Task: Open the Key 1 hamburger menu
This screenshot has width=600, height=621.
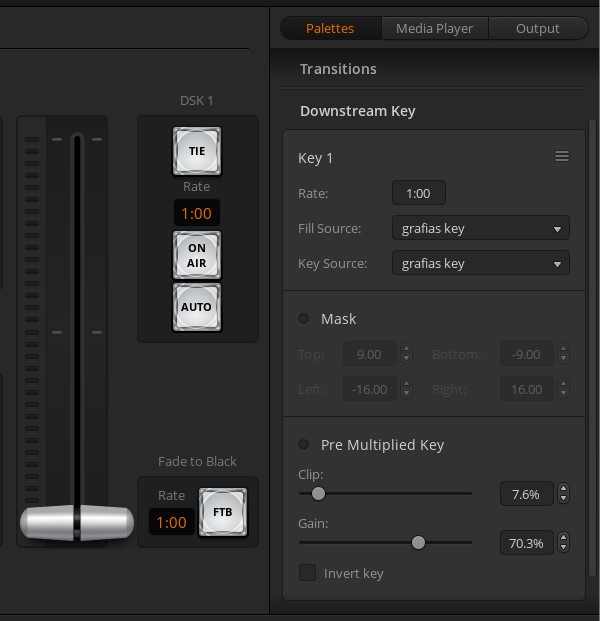Action: [x=562, y=157]
